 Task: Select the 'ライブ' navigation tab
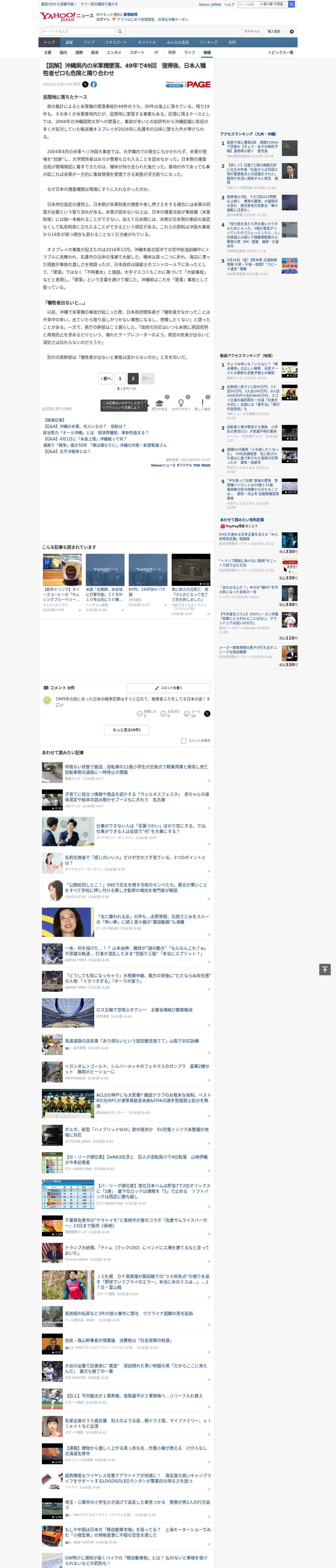(x=89, y=43)
